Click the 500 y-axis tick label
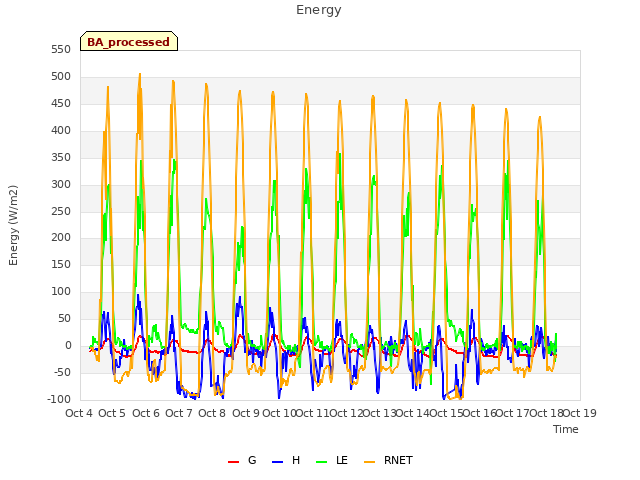This screenshot has width=640, height=480. (61, 77)
